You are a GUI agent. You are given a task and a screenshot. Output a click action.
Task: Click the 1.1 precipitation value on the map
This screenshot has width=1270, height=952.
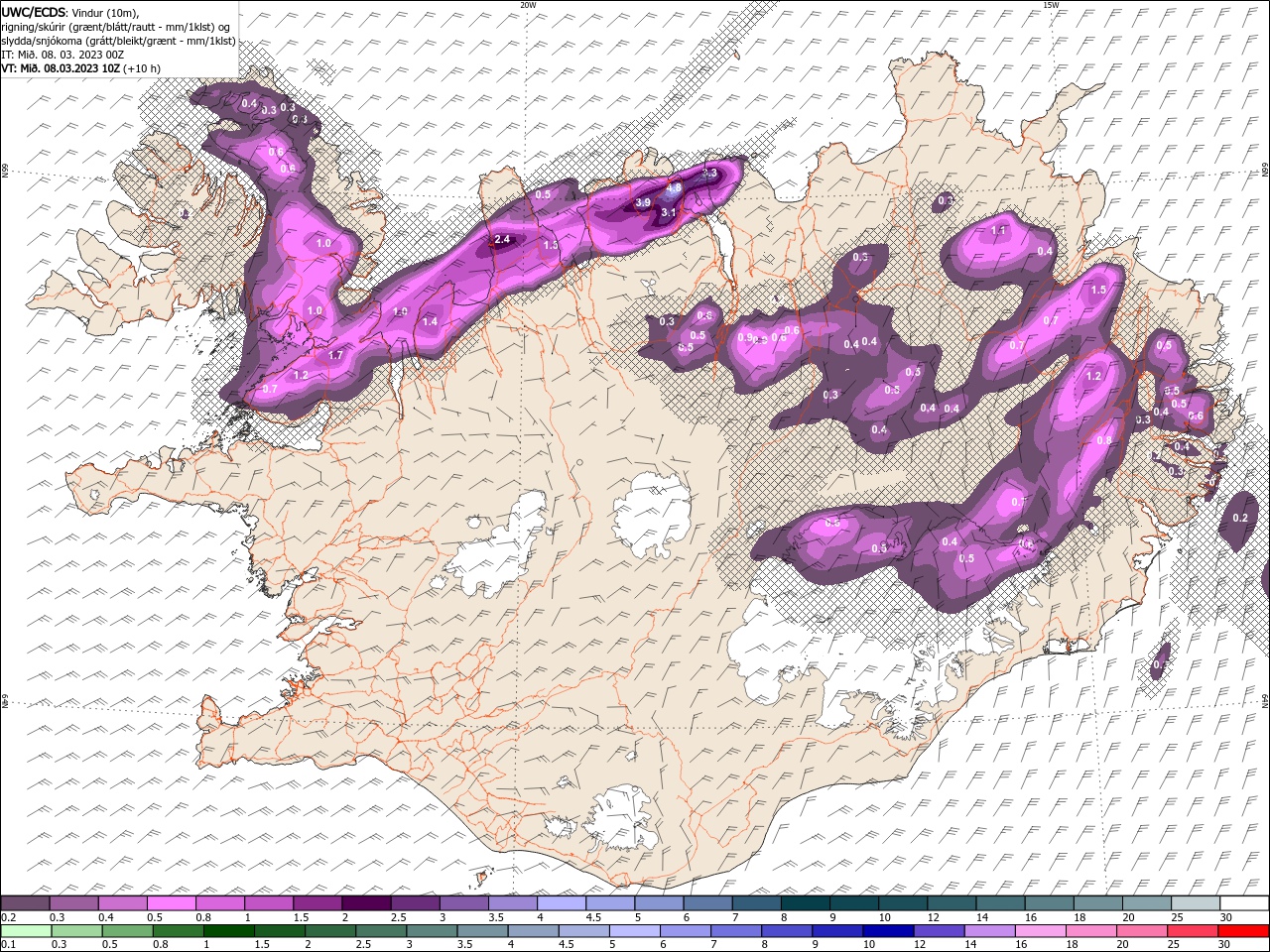999,230
